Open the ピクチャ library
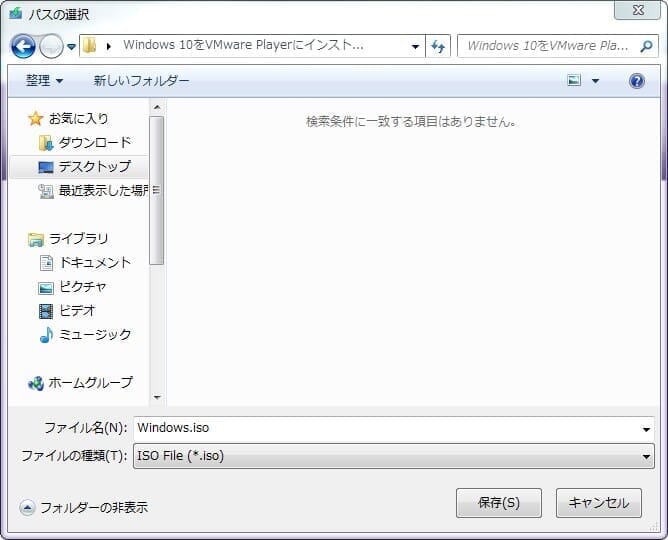 click(x=82, y=286)
